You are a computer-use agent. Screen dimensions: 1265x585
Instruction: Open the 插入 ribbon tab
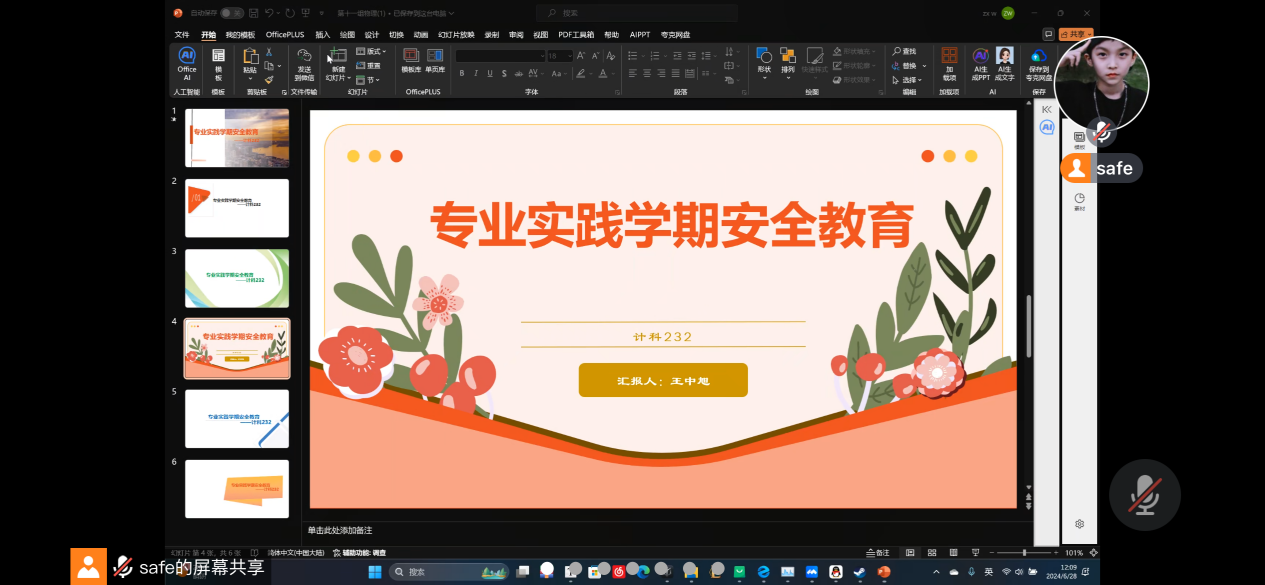point(322,34)
